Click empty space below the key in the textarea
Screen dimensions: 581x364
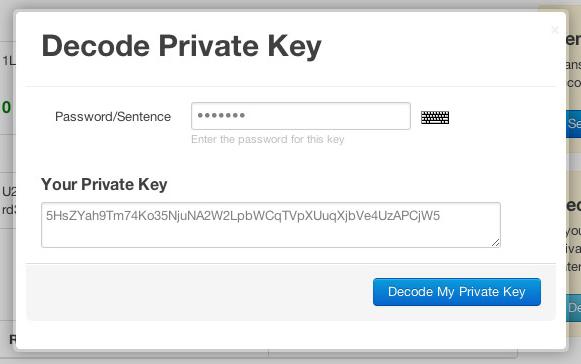[x=271, y=234]
